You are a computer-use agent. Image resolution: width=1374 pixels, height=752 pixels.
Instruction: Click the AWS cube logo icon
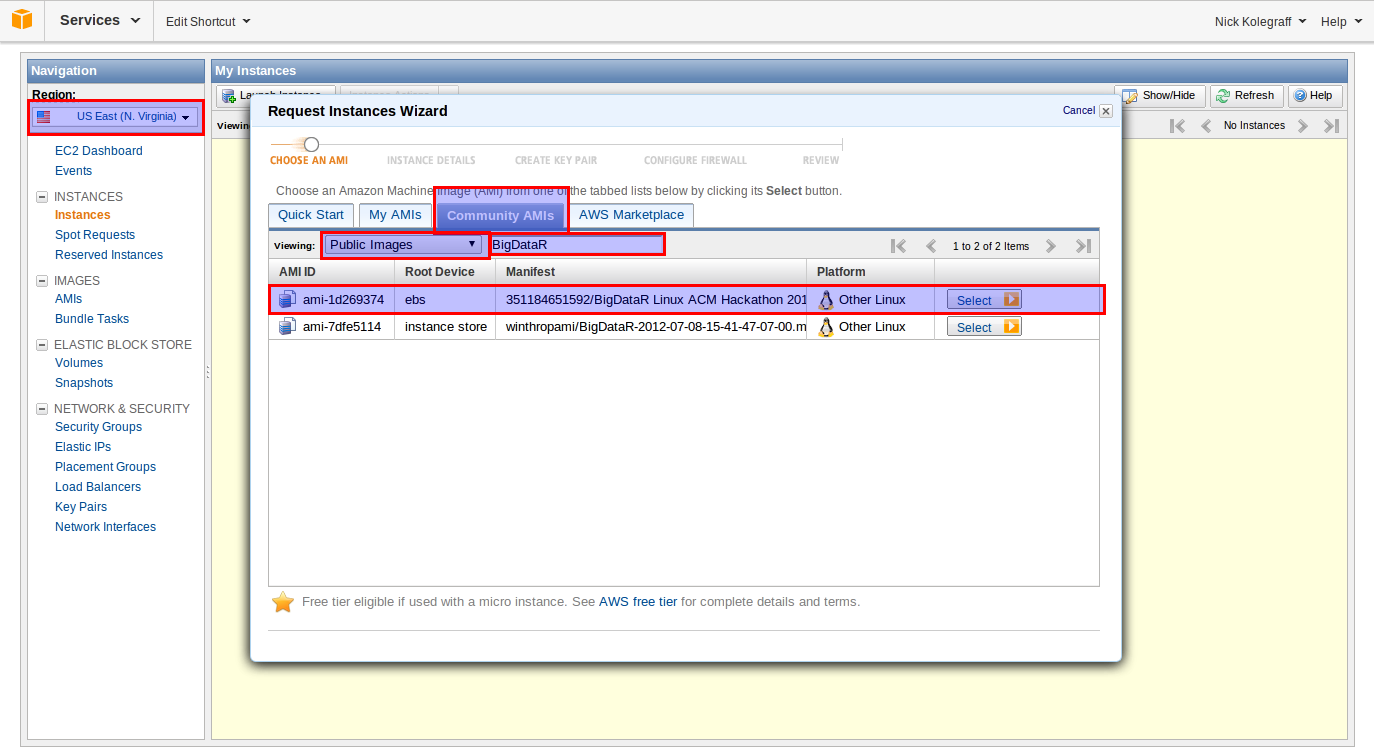point(22,19)
